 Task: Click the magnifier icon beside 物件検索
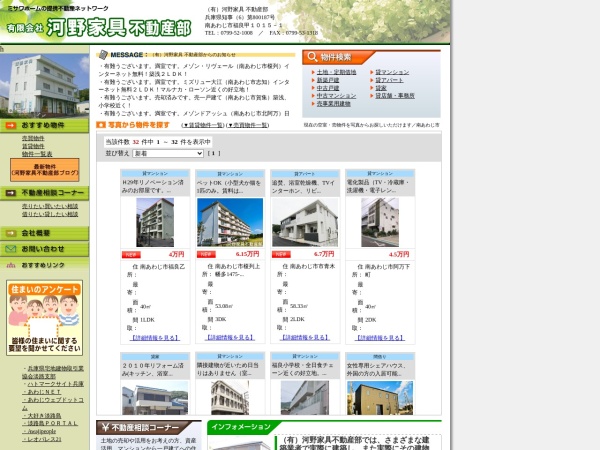312,57
